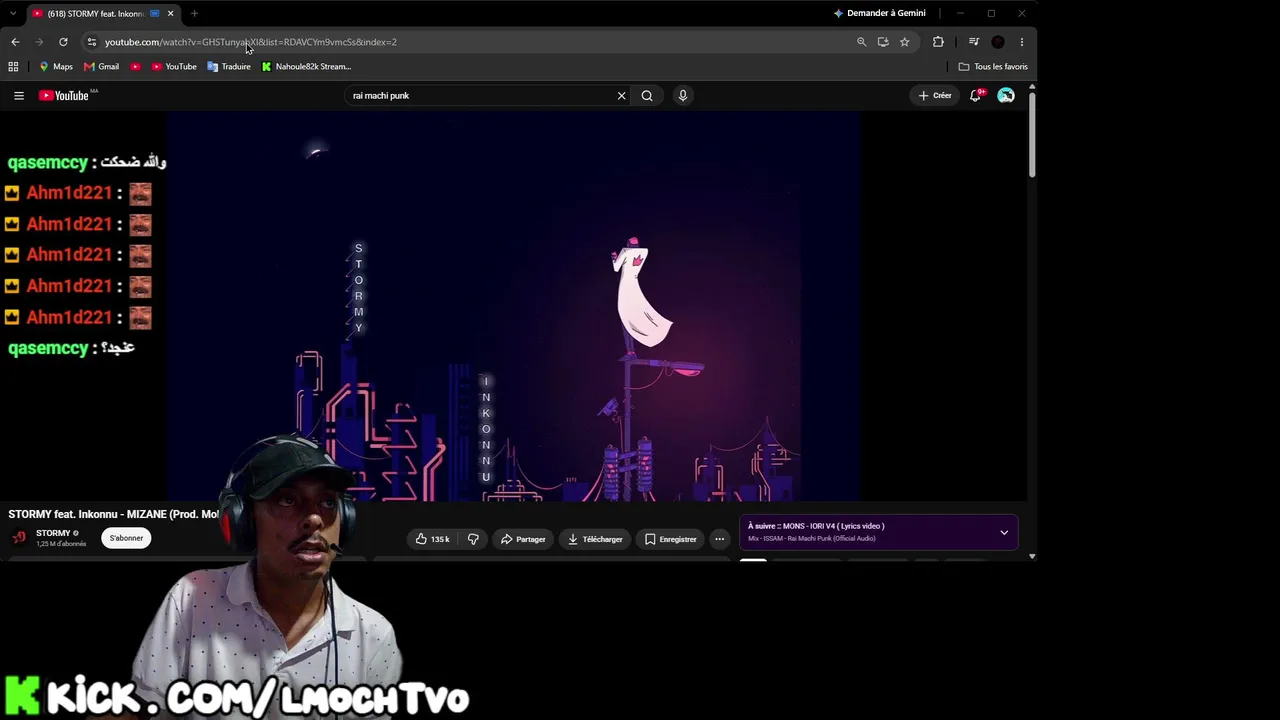Open the browser extensions puzzle icon

pyautogui.click(x=938, y=42)
